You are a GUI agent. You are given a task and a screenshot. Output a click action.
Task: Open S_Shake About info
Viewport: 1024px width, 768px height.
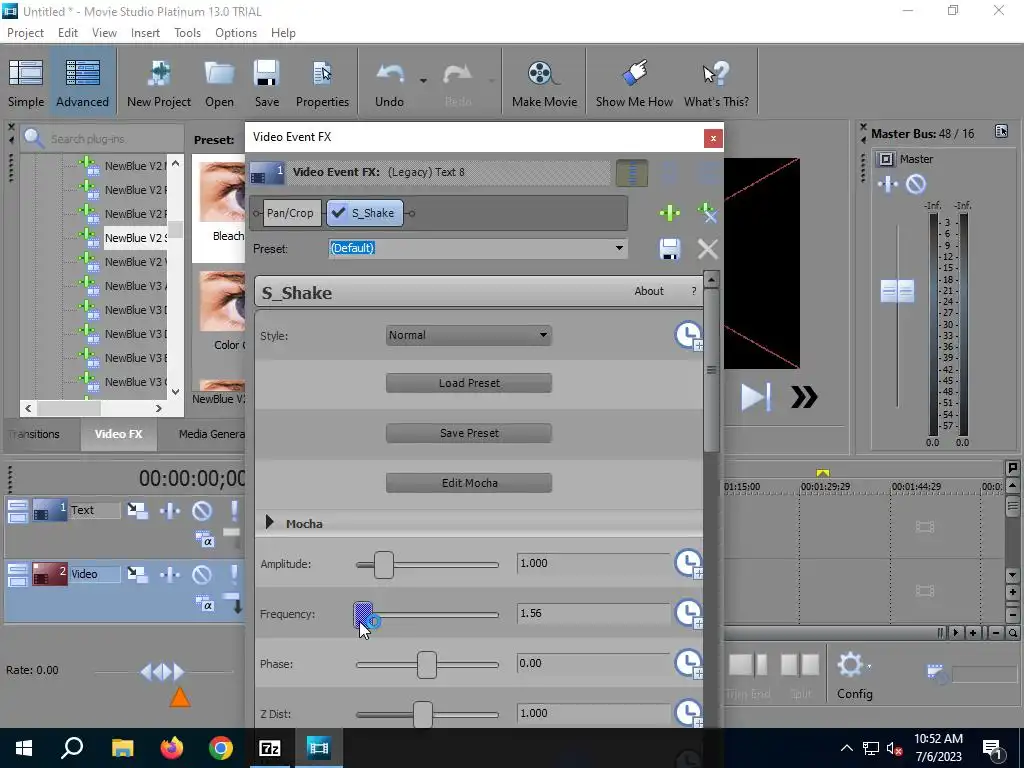(648, 291)
